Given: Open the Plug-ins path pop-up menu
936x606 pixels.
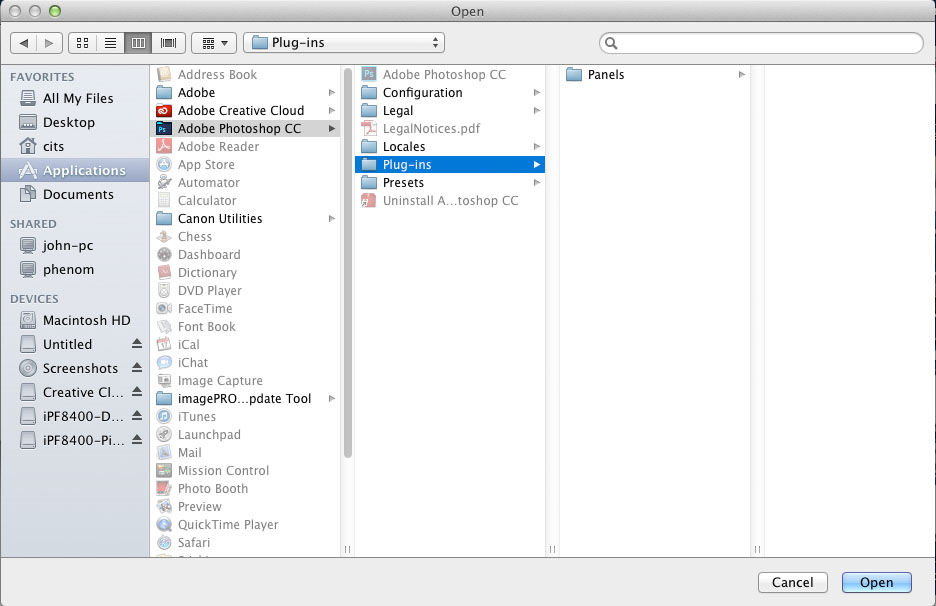Looking at the screenshot, I should pos(344,42).
